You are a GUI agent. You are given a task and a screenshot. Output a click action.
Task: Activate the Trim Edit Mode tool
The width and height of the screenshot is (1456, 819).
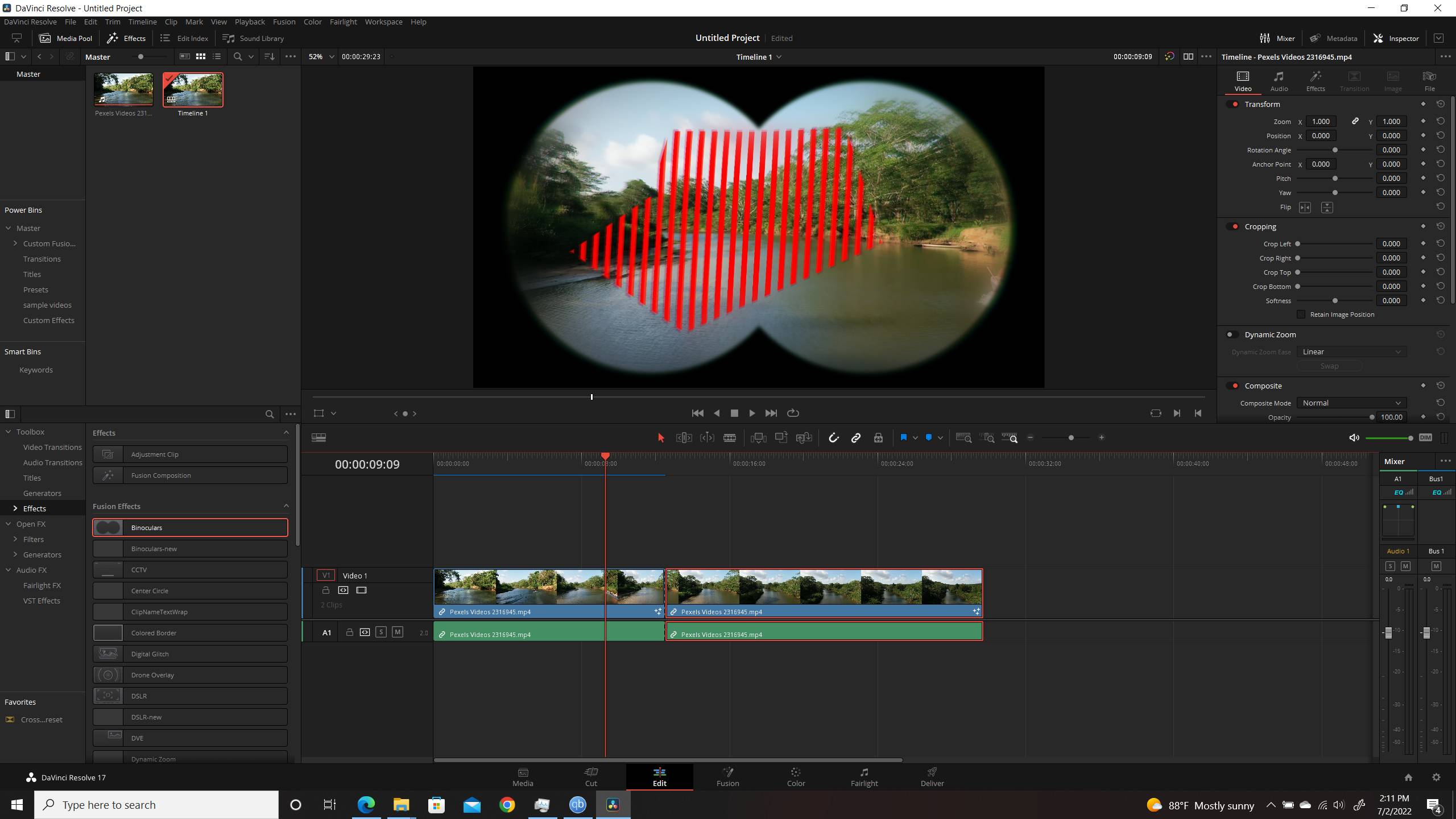click(684, 437)
